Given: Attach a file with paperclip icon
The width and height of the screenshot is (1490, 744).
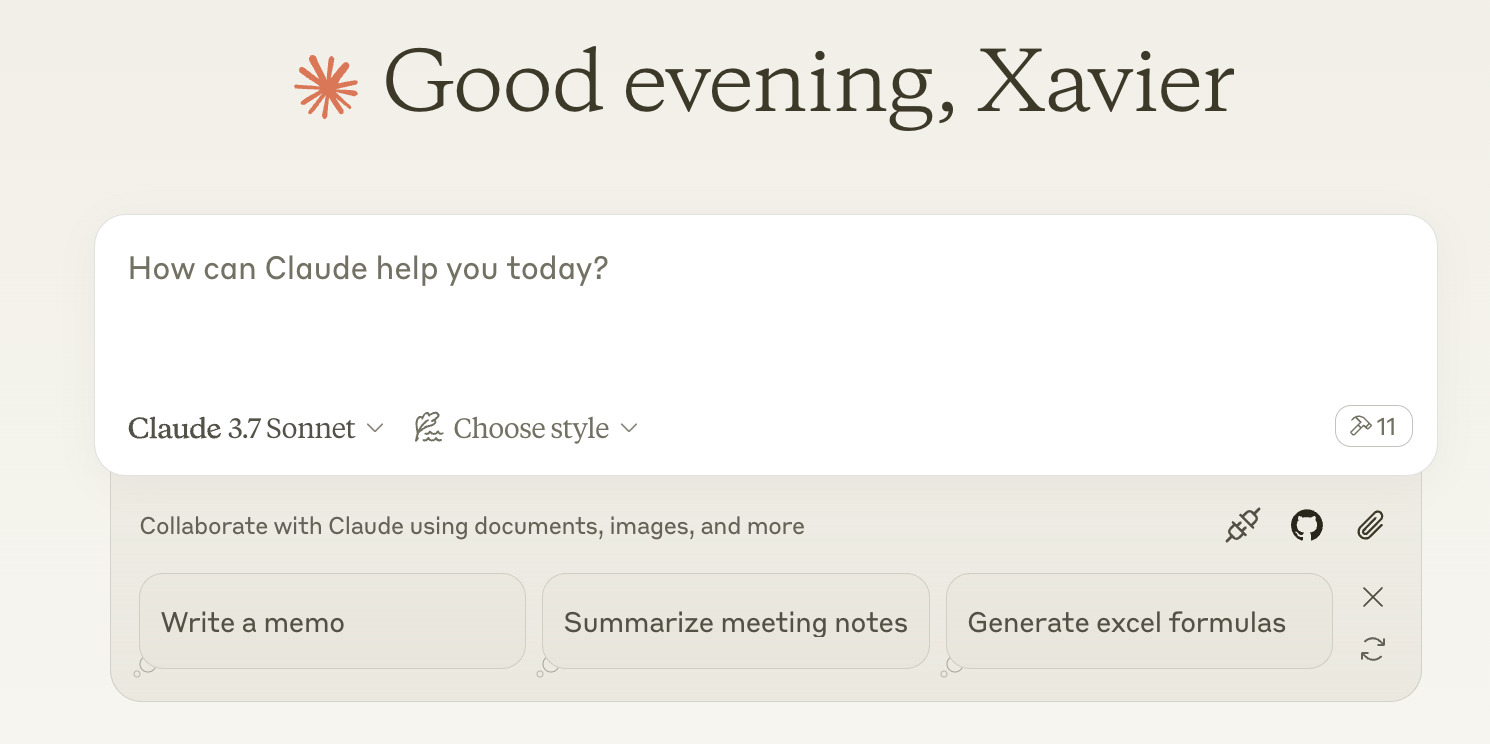Looking at the screenshot, I should 1370,526.
